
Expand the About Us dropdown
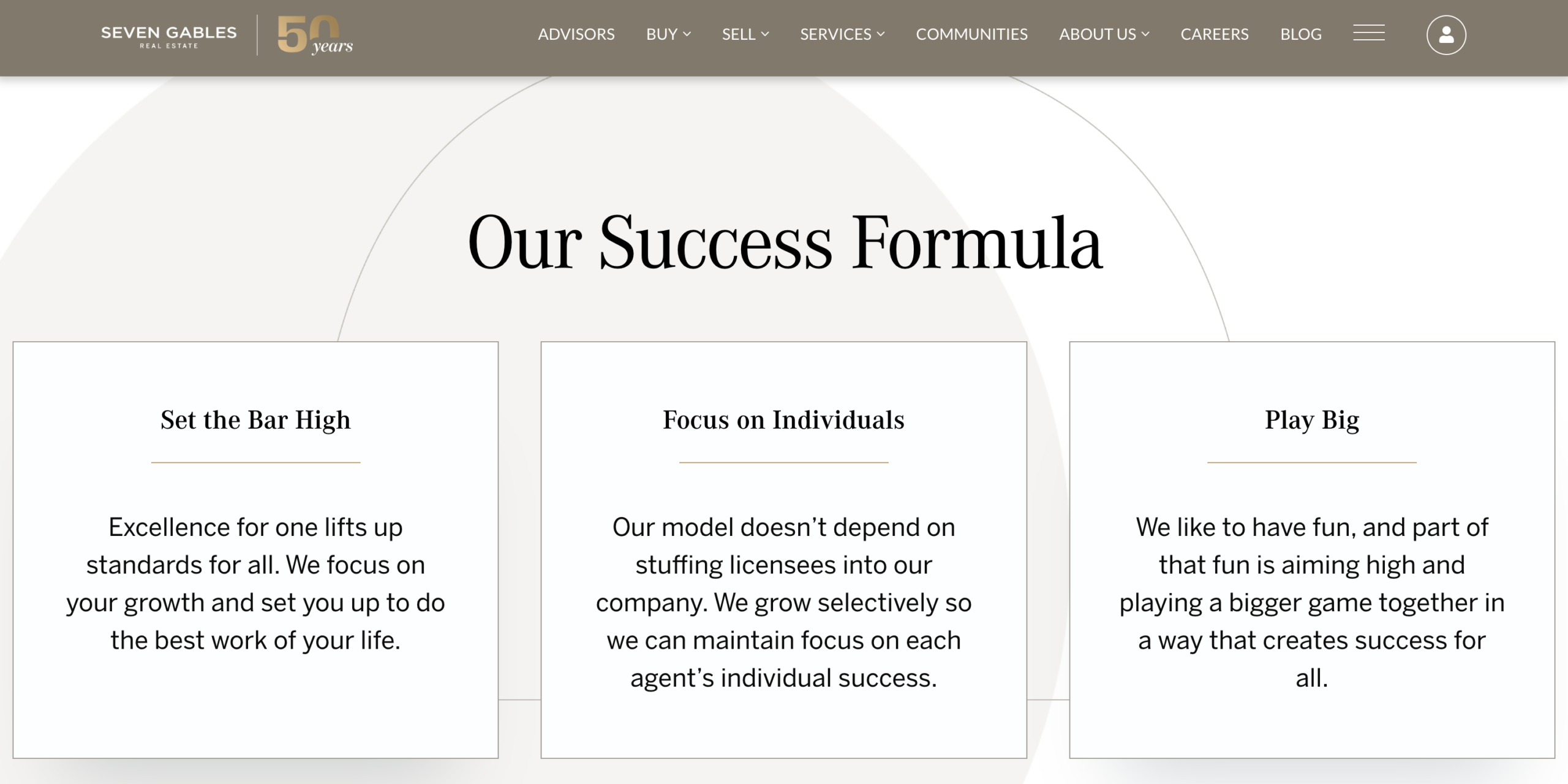tap(1104, 34)
